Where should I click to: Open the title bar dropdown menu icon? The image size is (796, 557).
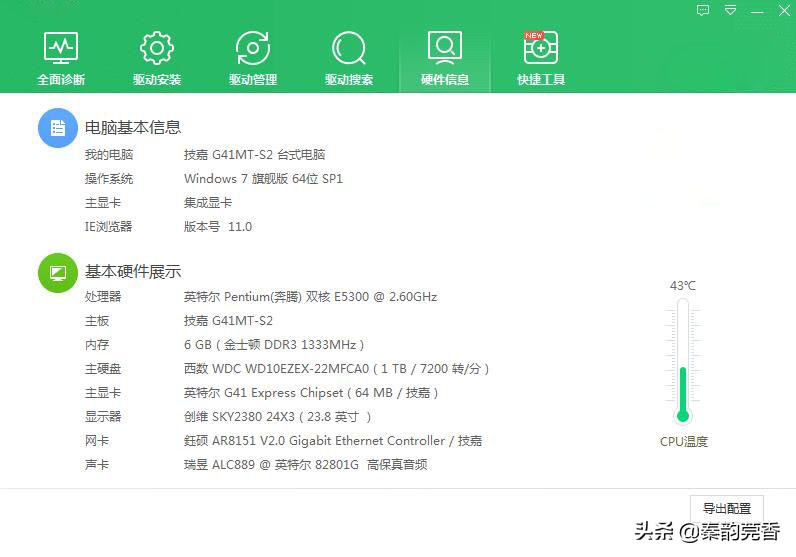coord(731,10)
